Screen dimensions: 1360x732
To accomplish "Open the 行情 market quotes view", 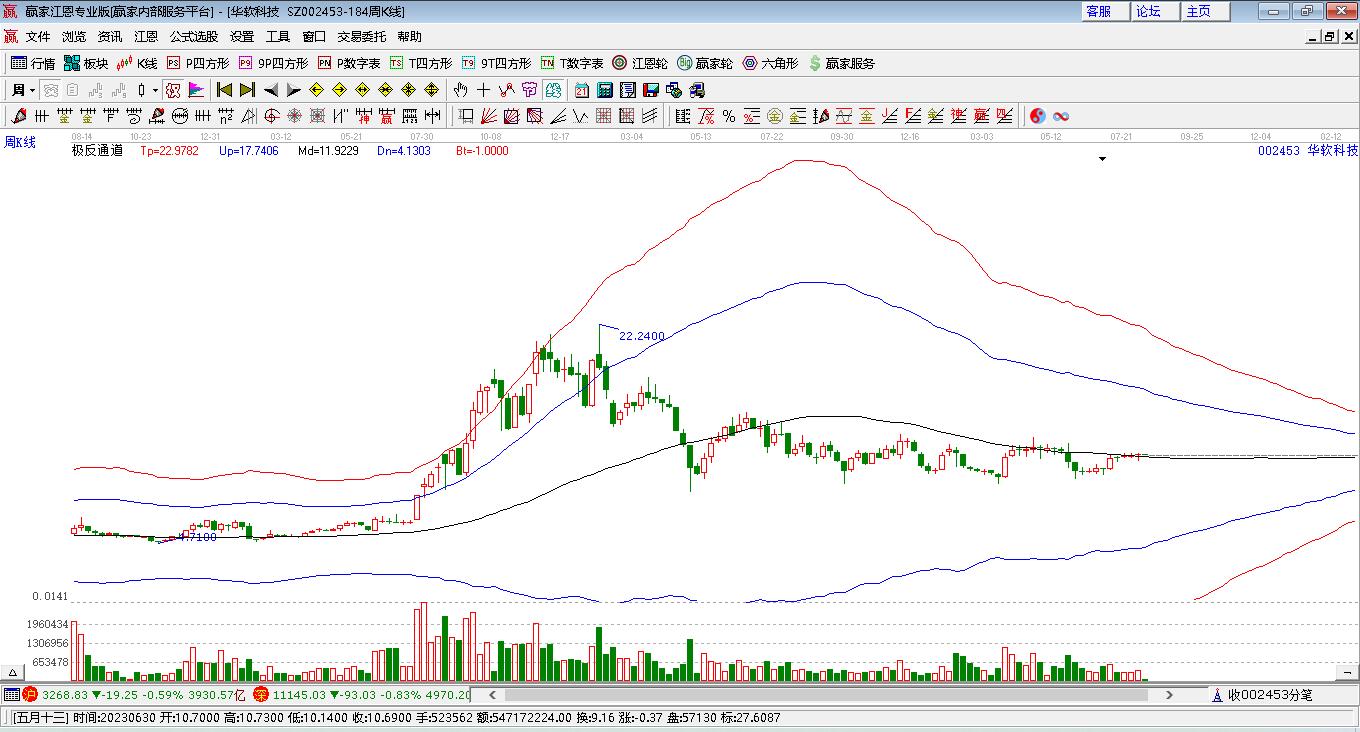I will tap(33, 63).
